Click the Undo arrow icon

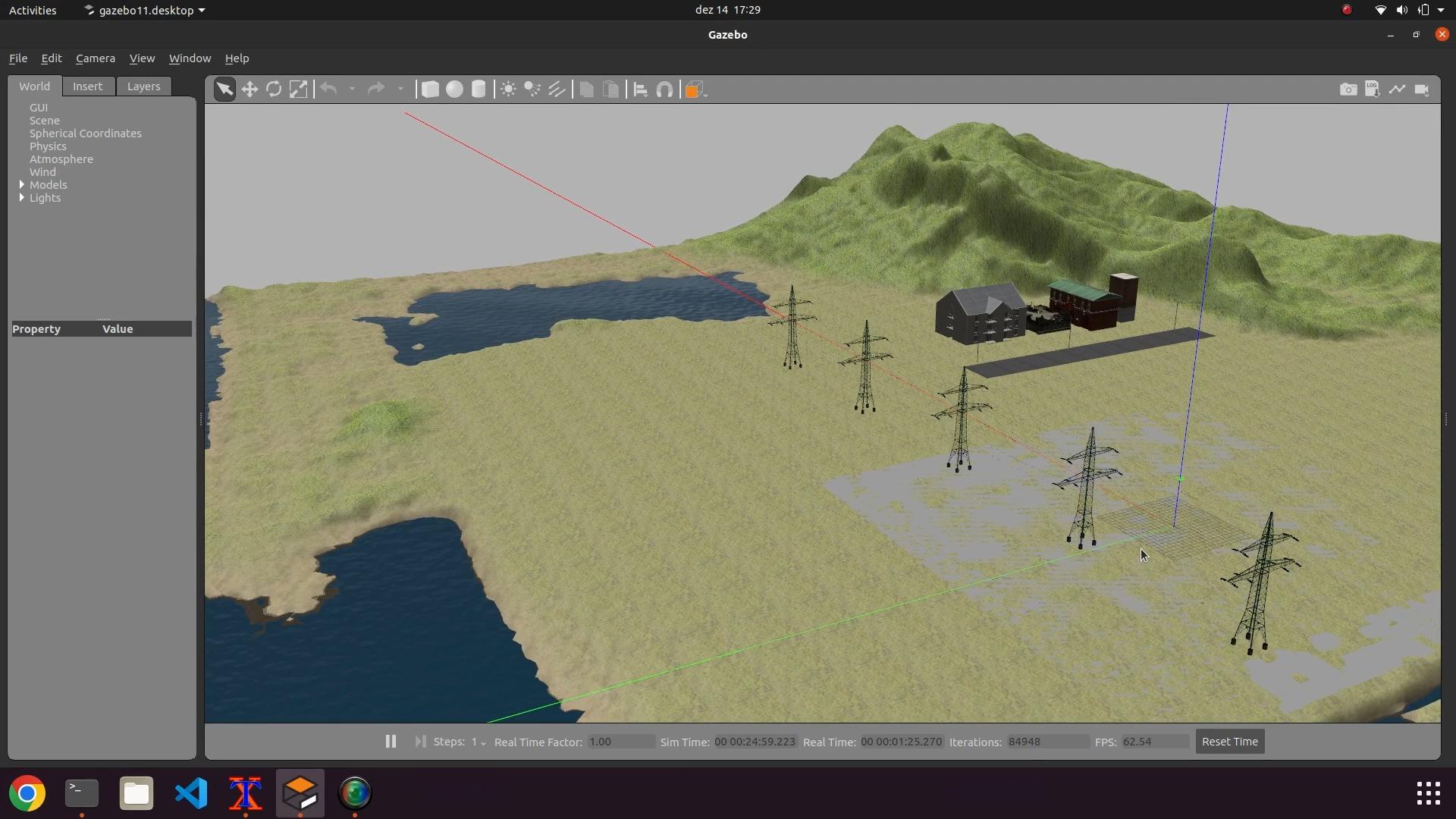tap(328, 89)
